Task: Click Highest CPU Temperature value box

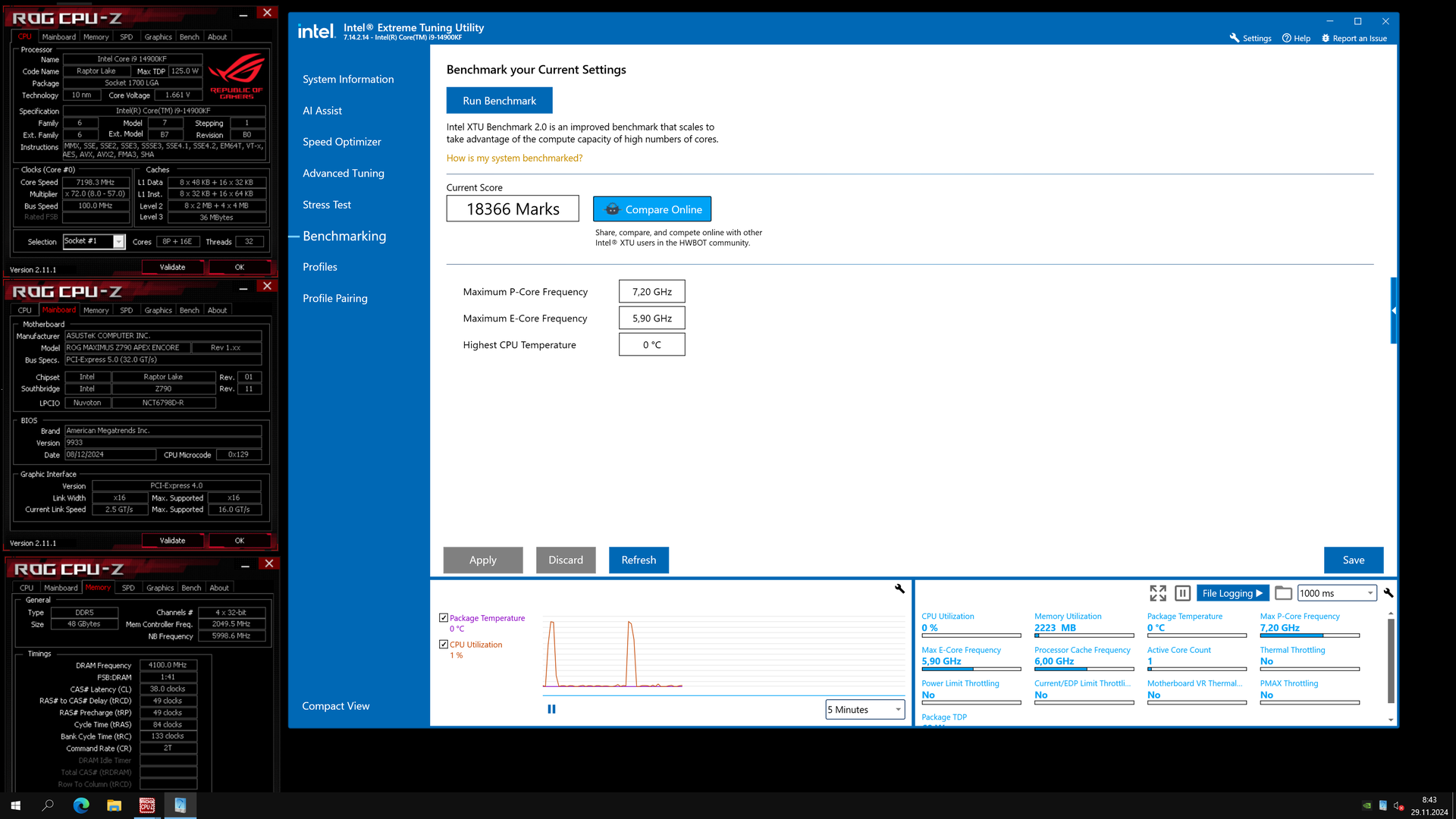Action: point(652,344)
